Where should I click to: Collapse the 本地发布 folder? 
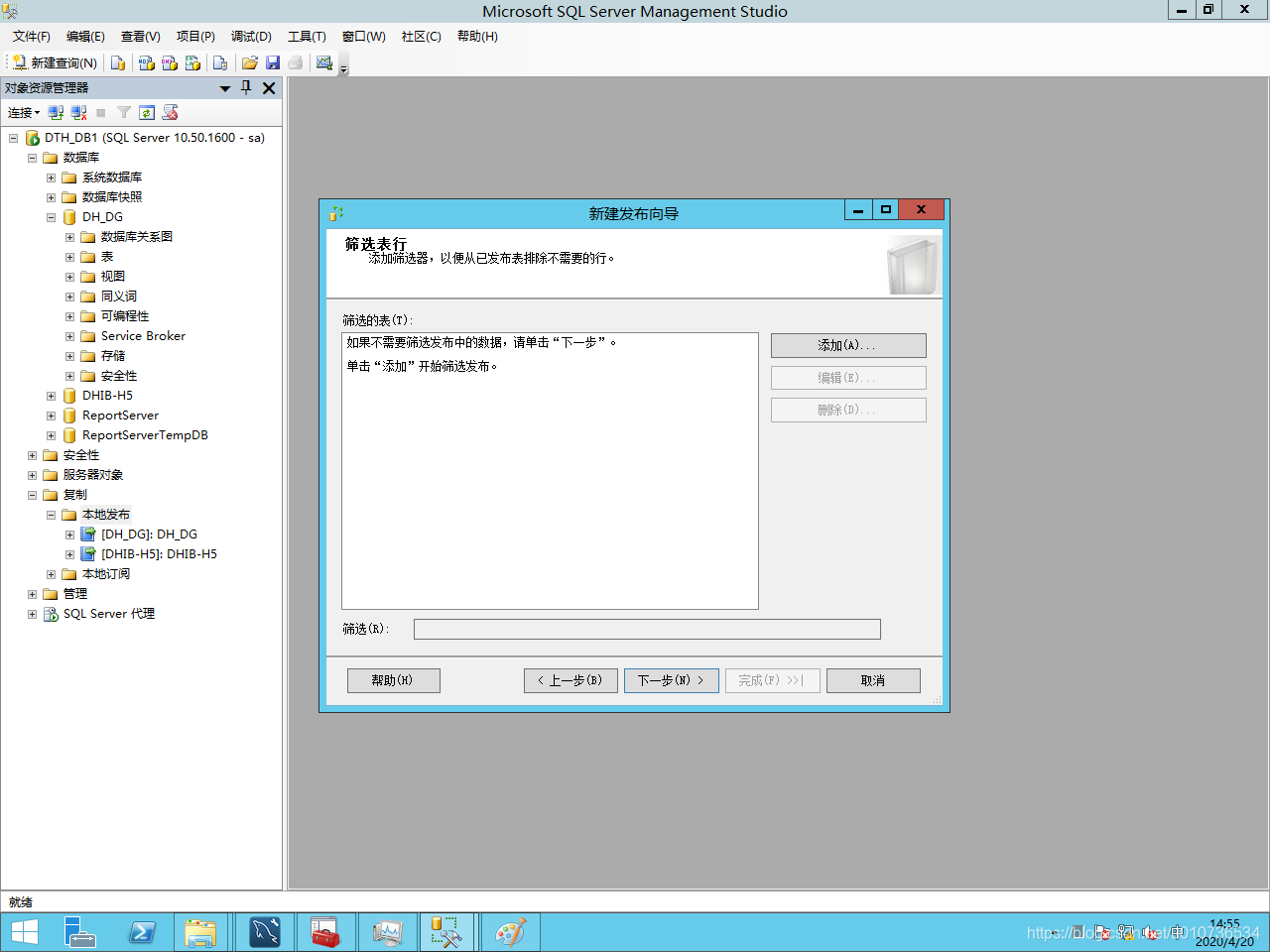click(51, 515)
